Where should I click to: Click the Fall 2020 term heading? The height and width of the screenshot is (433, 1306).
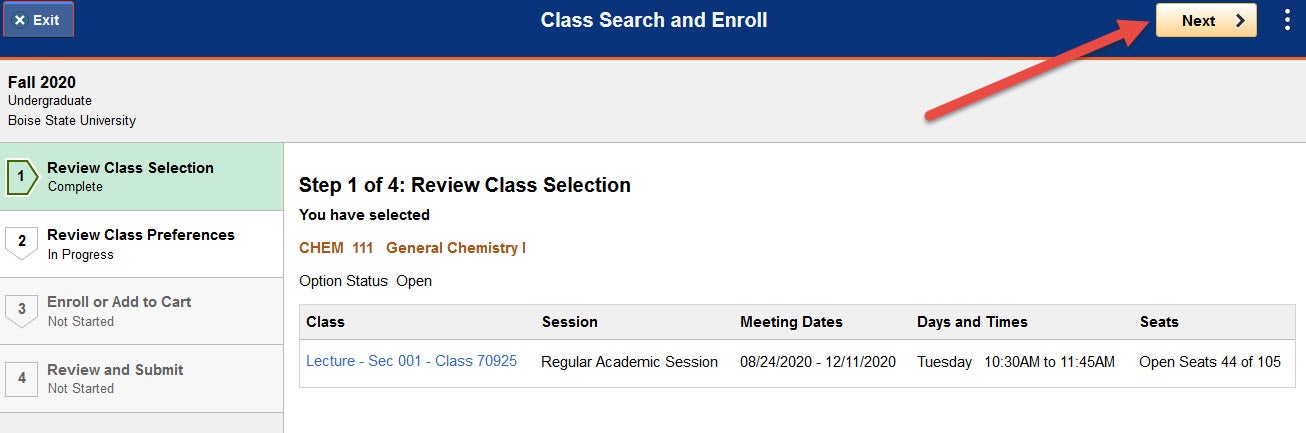(42, 82)
